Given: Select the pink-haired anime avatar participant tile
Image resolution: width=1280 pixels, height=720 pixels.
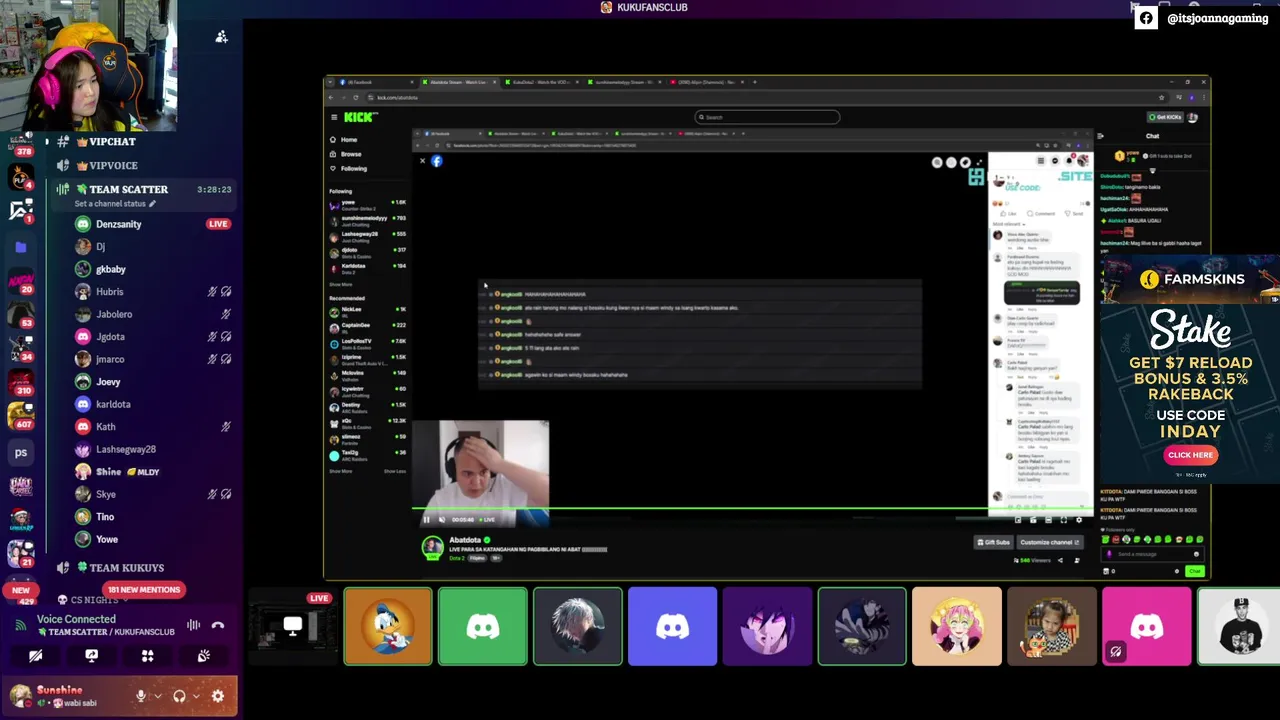Looking at the screenshot, I should (957, 626).
